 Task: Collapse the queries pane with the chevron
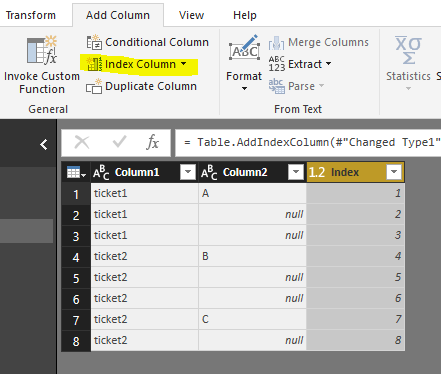tap(43, 145)
